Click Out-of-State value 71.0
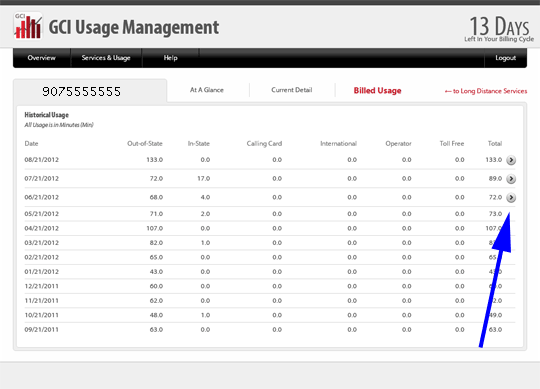The height and width of the screenshot is (389, 540). tap(156, 214)
